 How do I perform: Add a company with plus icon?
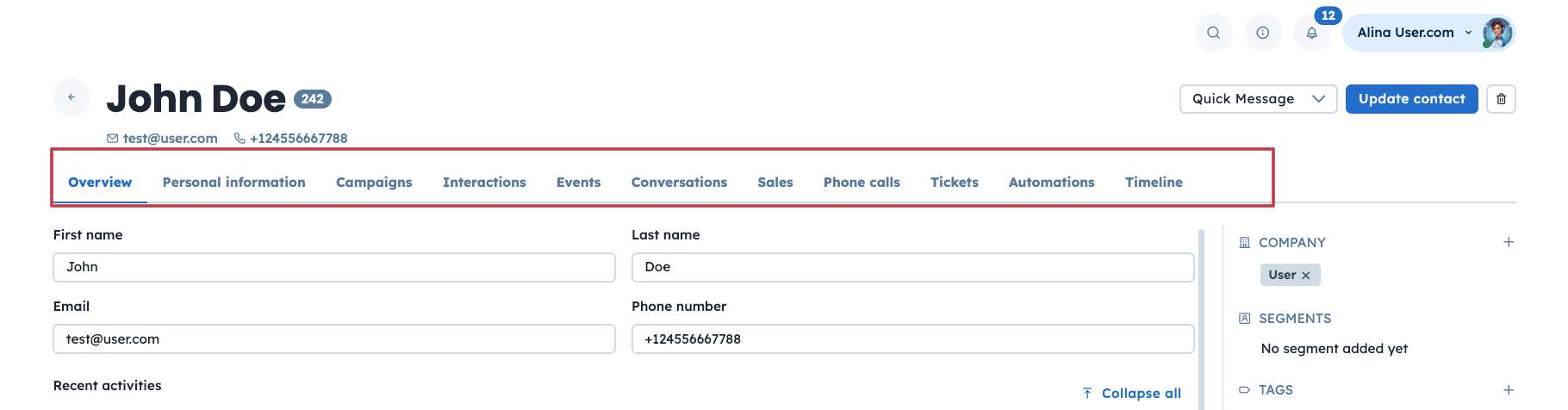coord(1509,242)
